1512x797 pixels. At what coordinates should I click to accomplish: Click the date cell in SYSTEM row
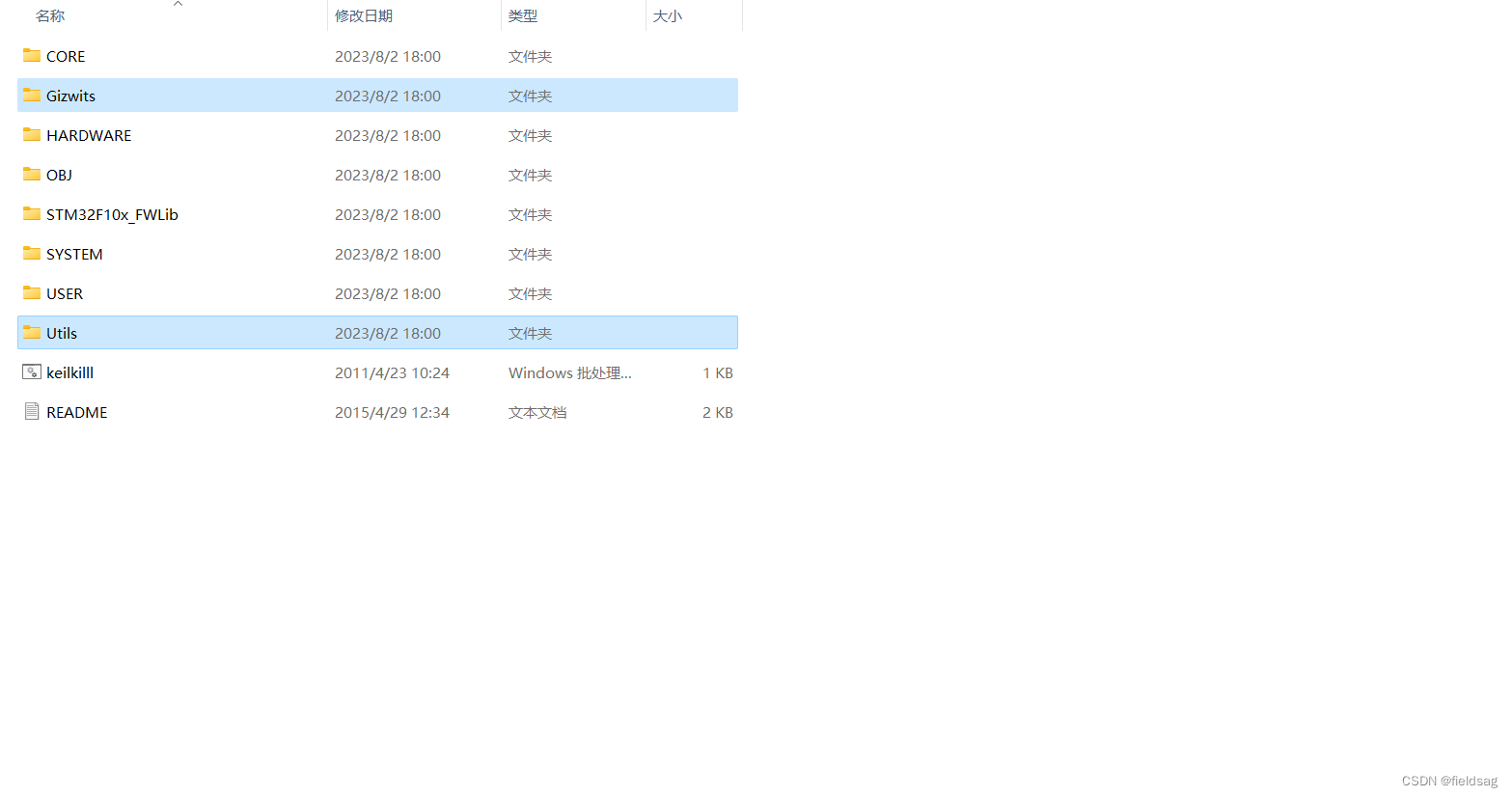pos(388,254)
